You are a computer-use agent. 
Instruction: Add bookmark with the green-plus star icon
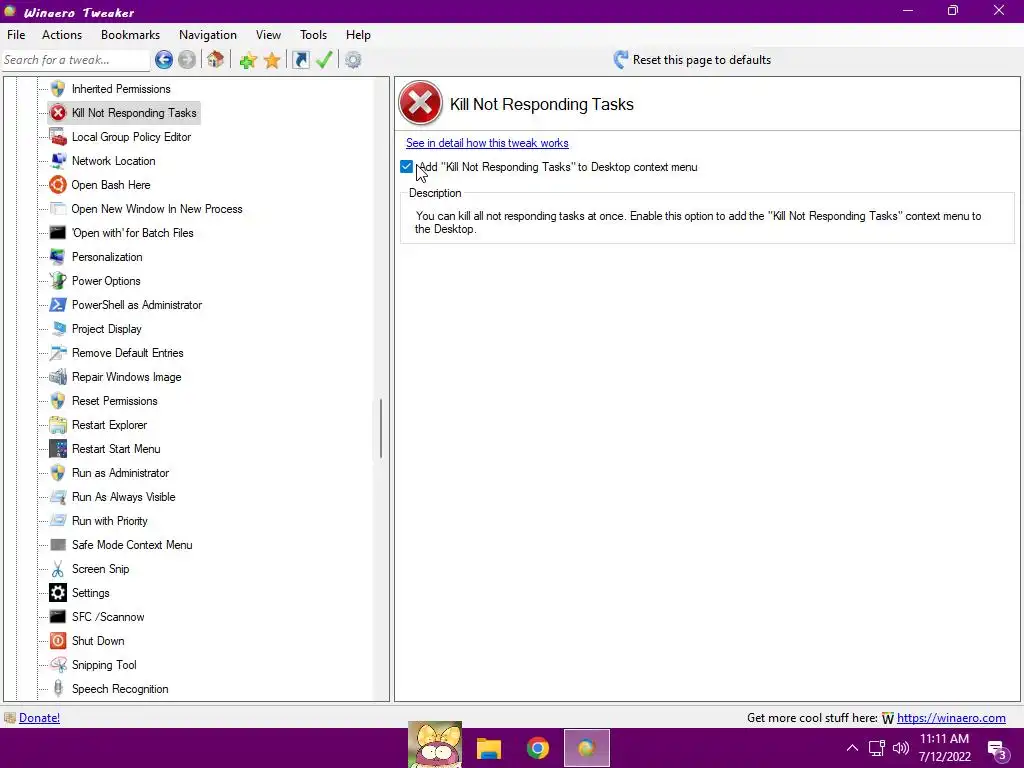pos(248,60)
